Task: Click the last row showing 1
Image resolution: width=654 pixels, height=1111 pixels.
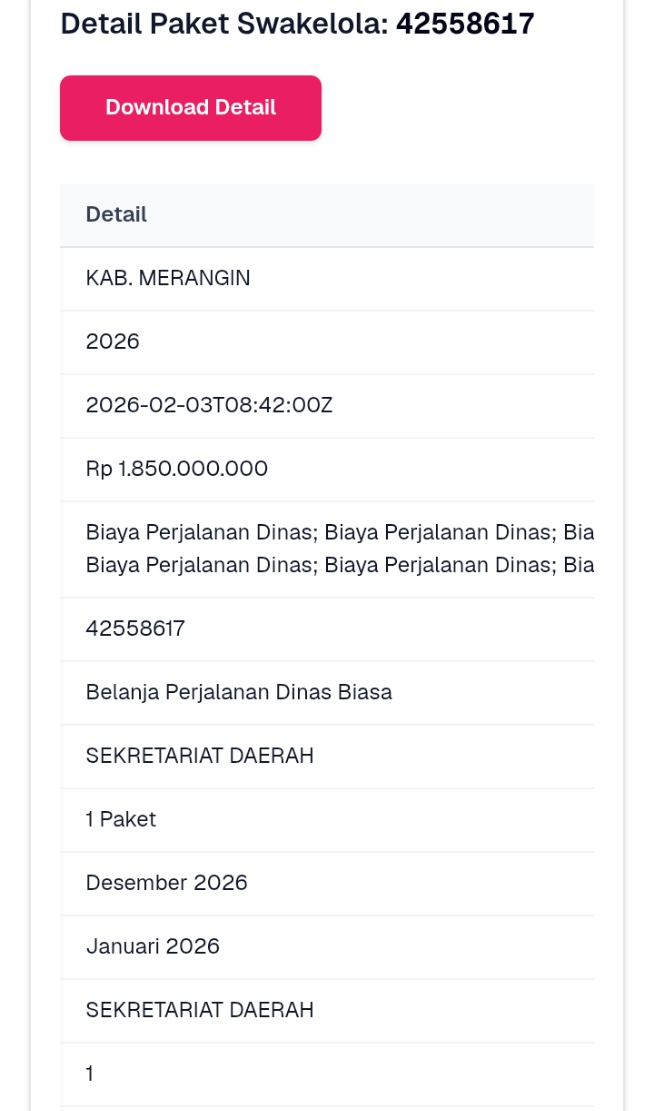Action: [x=327, y=1075]
